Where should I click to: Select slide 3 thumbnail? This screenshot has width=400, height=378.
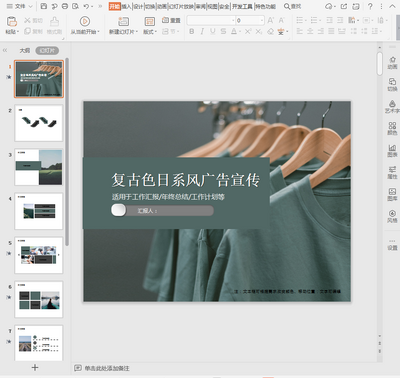point(39,167)
